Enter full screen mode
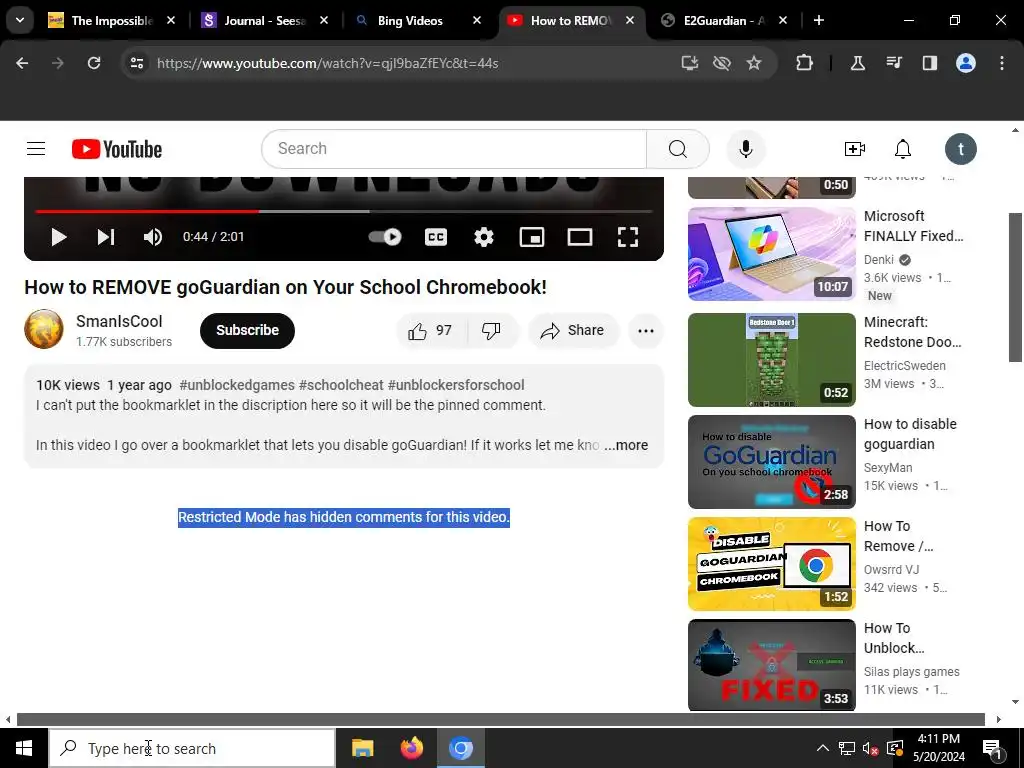This screenshot has height=768, width=1024. (x=628, y=236)
